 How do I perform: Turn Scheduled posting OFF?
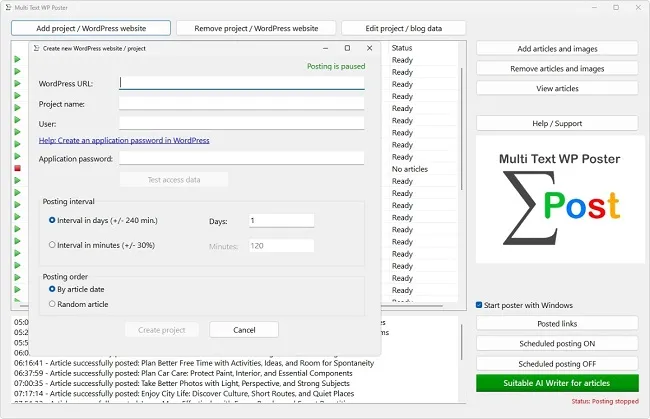[557, 364]
